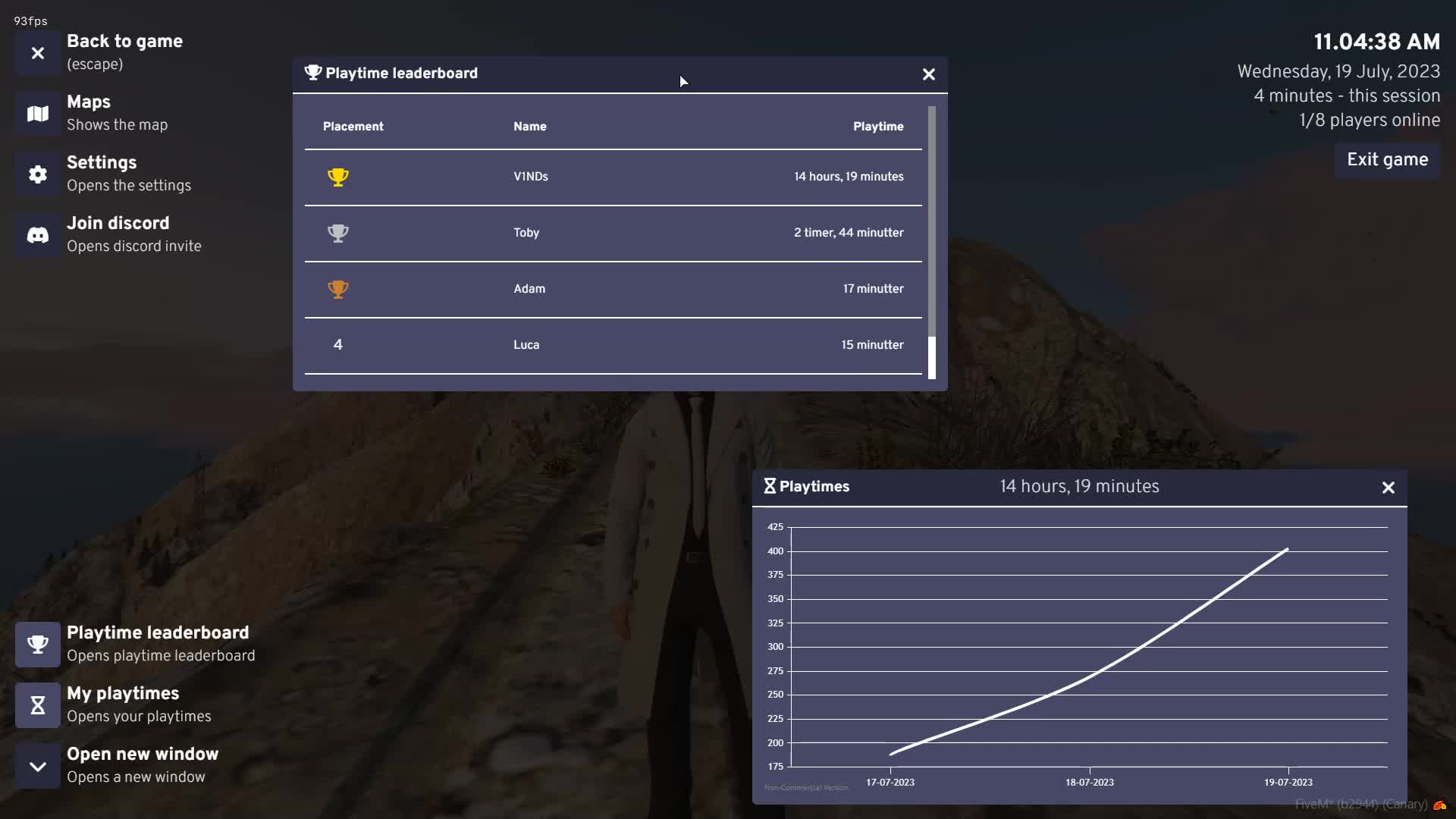Open Settings gear icon
The image size is (1456, 819).
pyautogui.click(x=37, y=174)
